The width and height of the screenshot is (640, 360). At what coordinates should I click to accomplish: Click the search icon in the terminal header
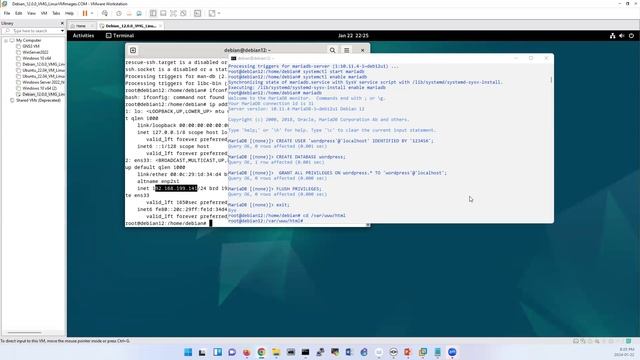tap(332, 50)
